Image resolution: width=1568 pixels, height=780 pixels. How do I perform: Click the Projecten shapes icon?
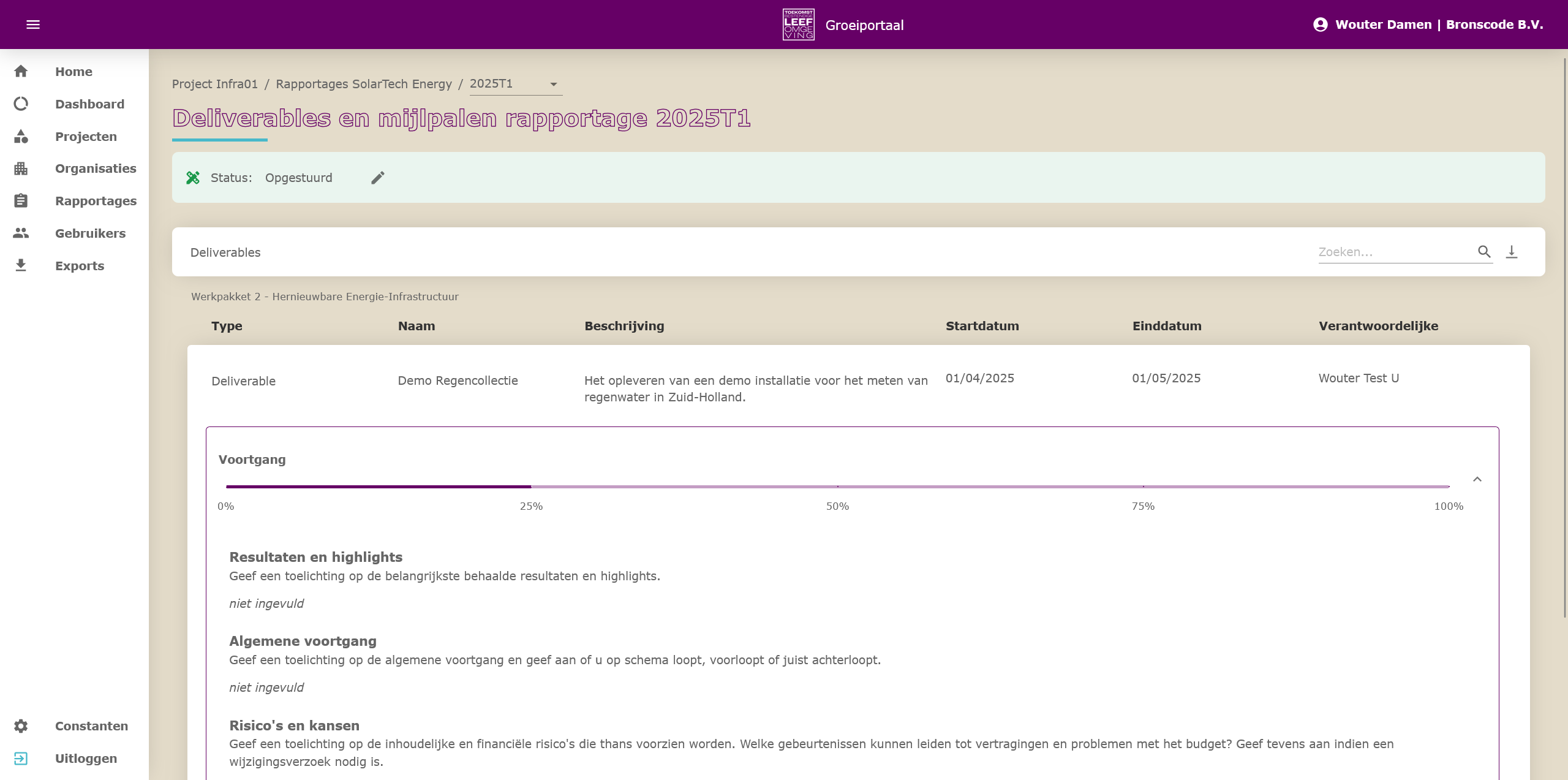pyautogui.click(x=21, y=136)
